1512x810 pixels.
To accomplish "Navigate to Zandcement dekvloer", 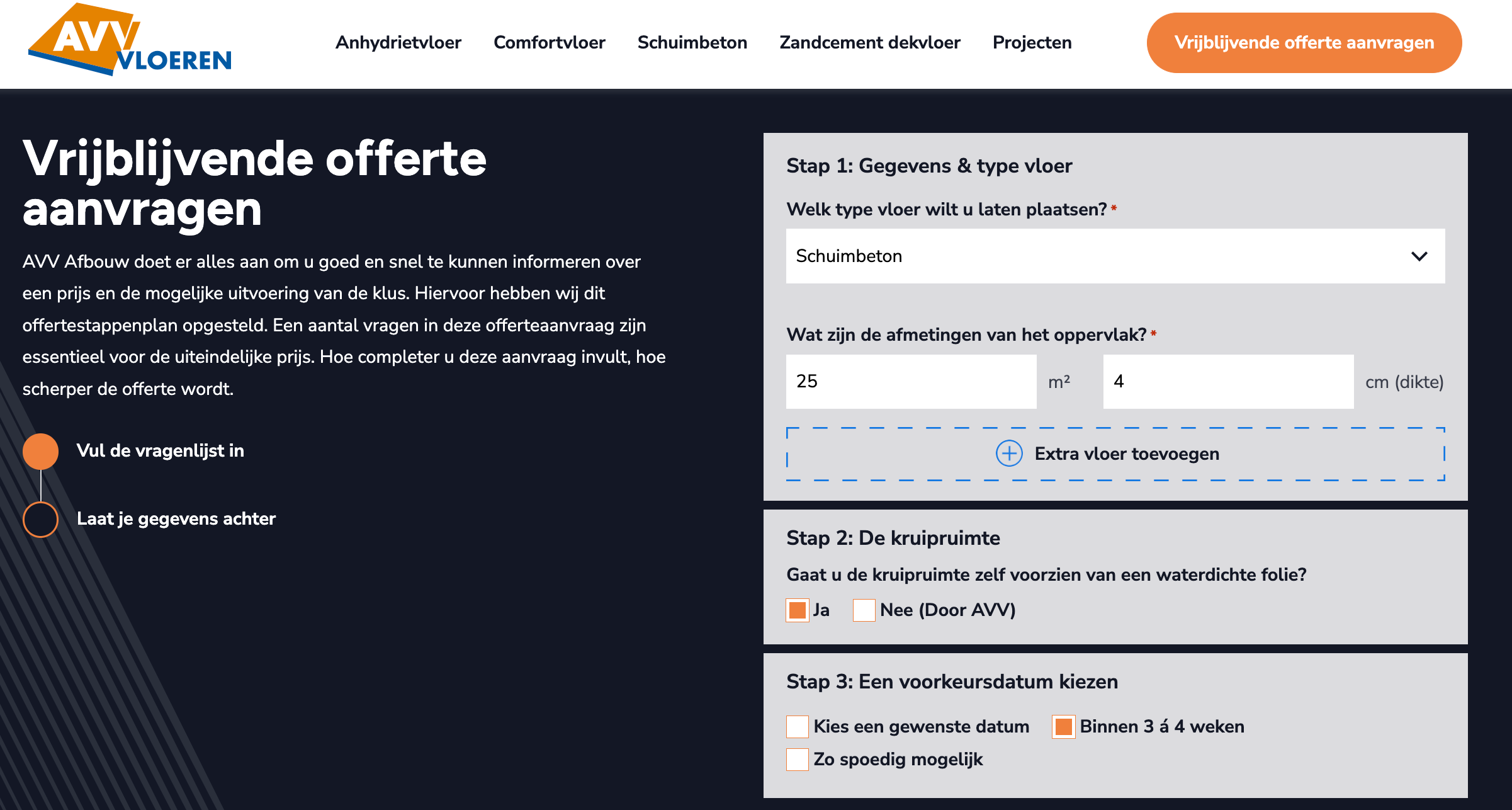I will (x=870, y=42).
